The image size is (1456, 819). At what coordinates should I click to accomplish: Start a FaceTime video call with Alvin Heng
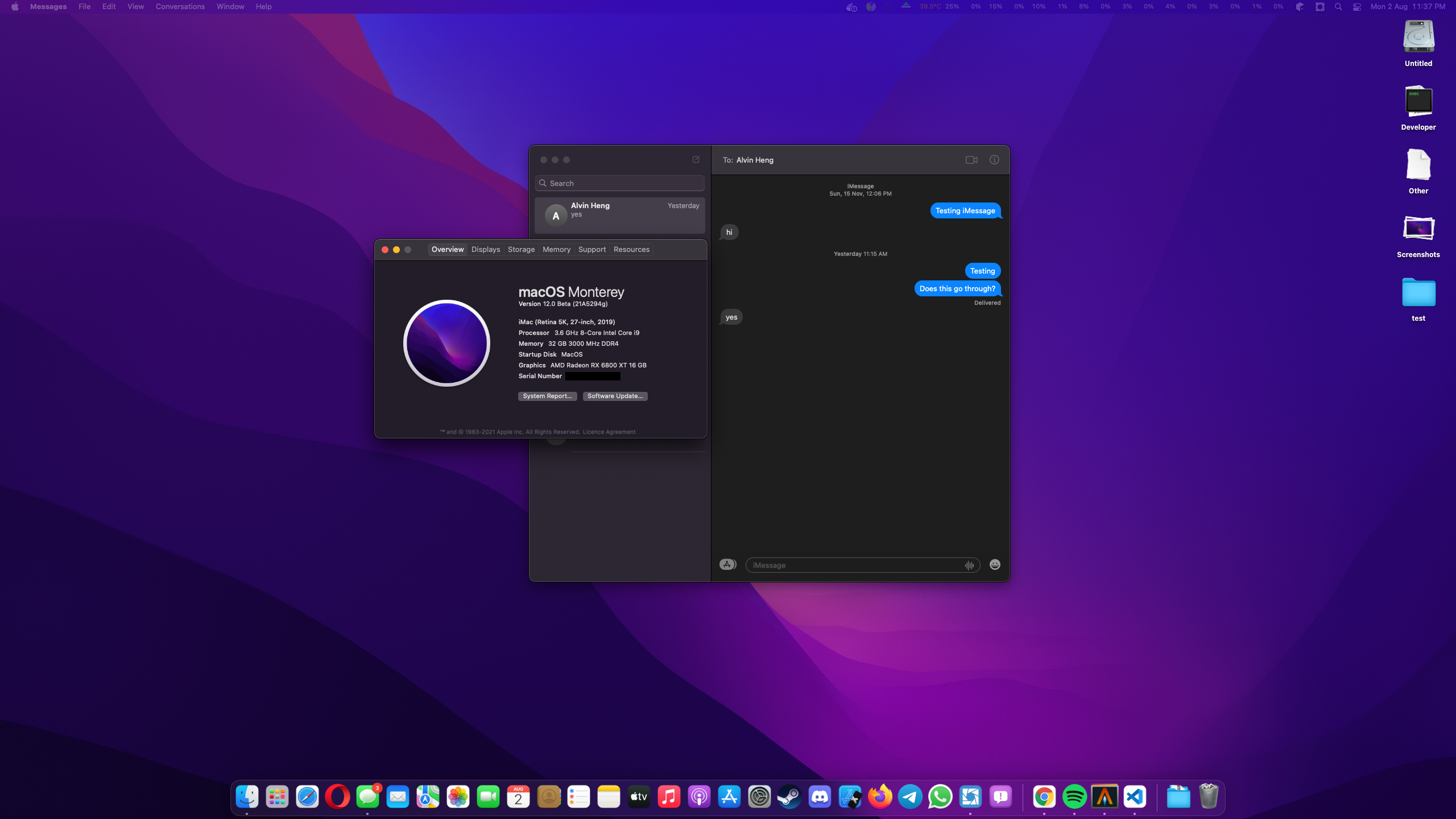tap(971, 160)
